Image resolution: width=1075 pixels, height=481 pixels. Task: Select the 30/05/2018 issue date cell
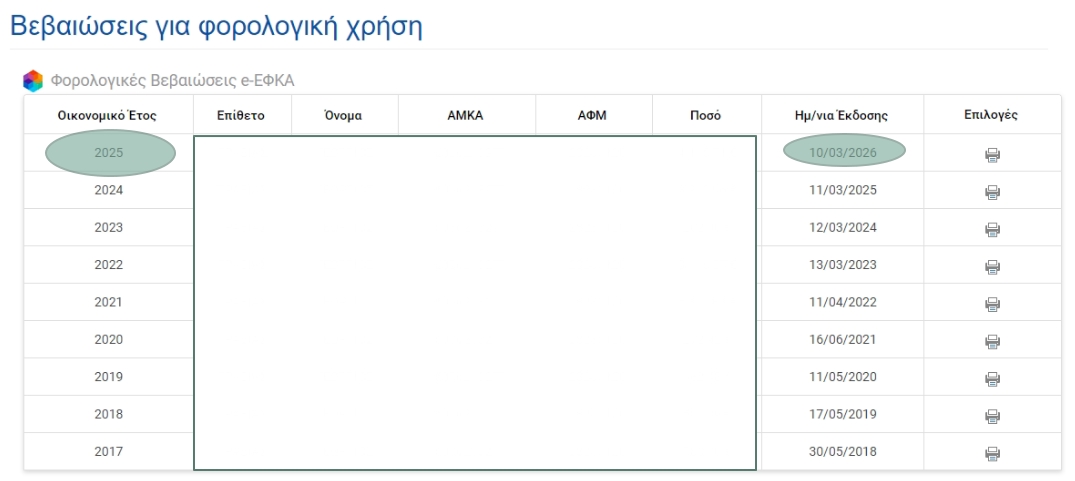(x=842, y=452)
